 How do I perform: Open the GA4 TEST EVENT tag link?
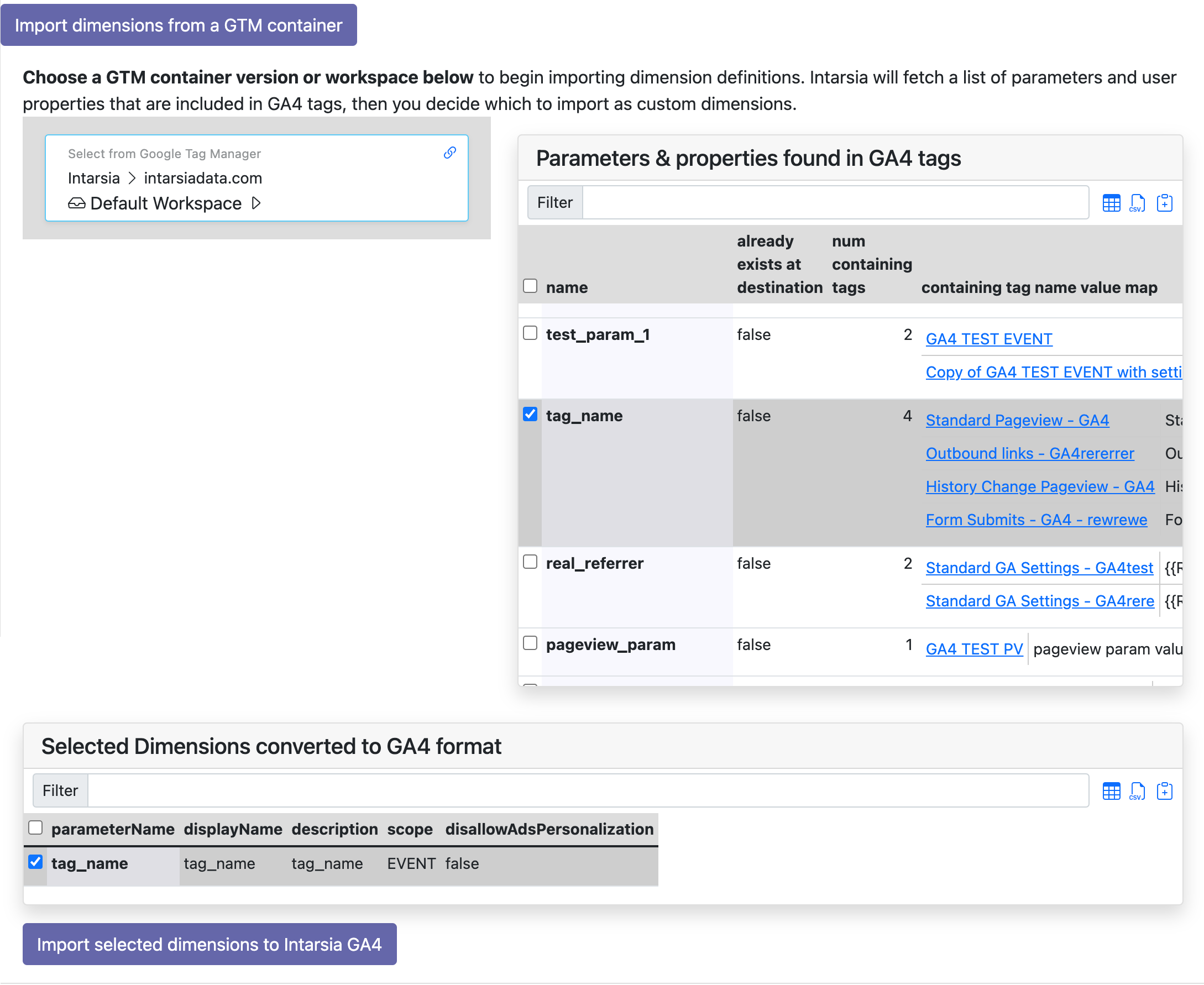tap(988, 339)
